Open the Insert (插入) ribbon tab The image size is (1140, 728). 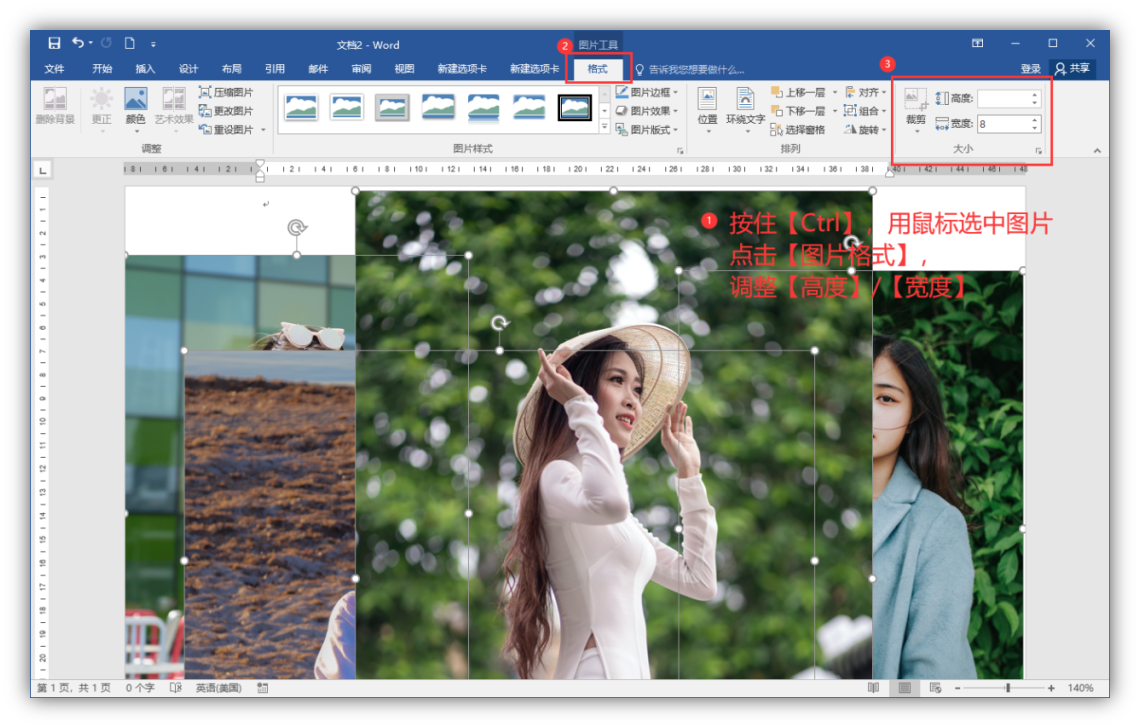(145, 69)
